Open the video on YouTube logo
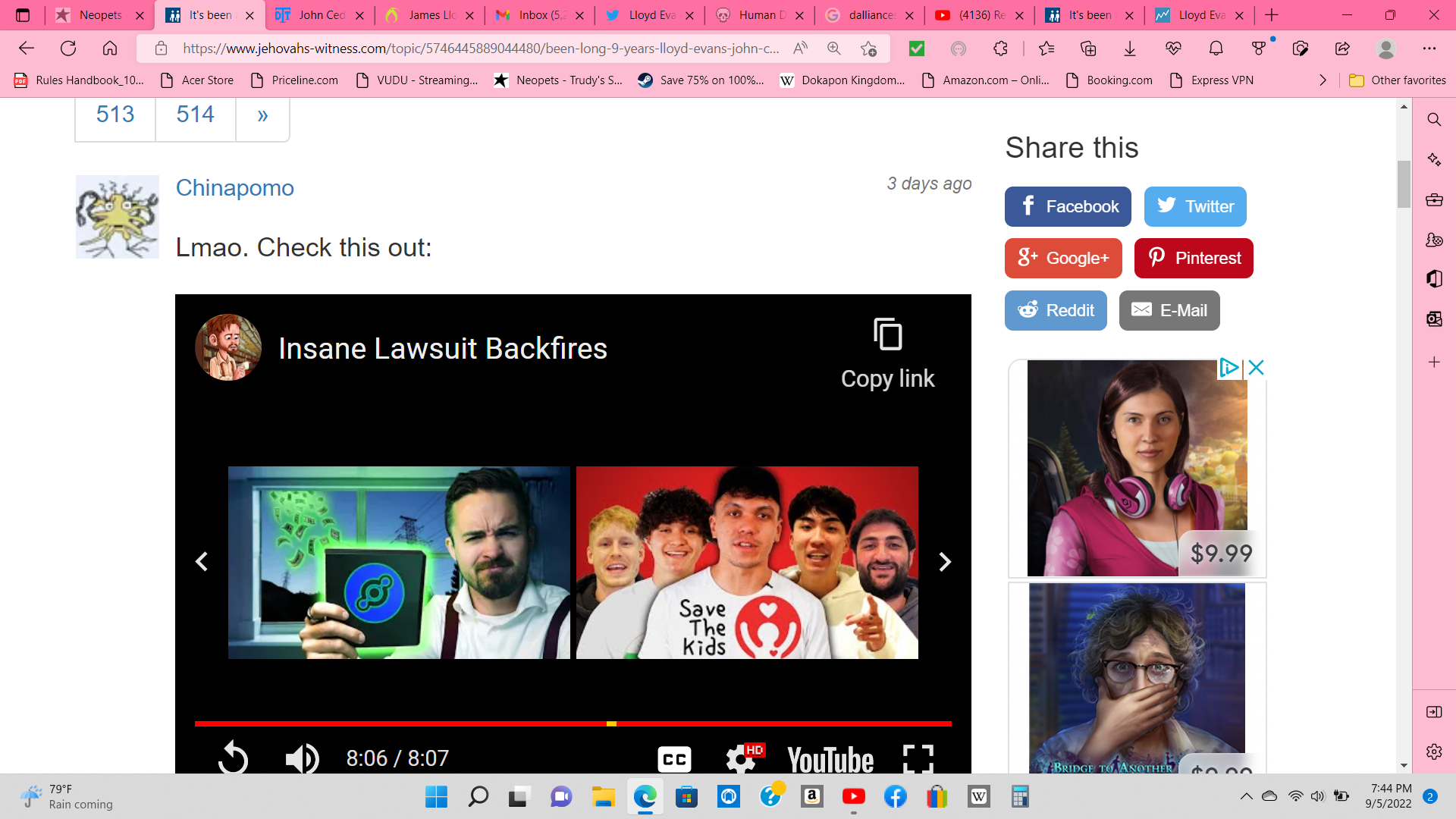The width and height of the screenshot is (1456, 819). point(830,759)
